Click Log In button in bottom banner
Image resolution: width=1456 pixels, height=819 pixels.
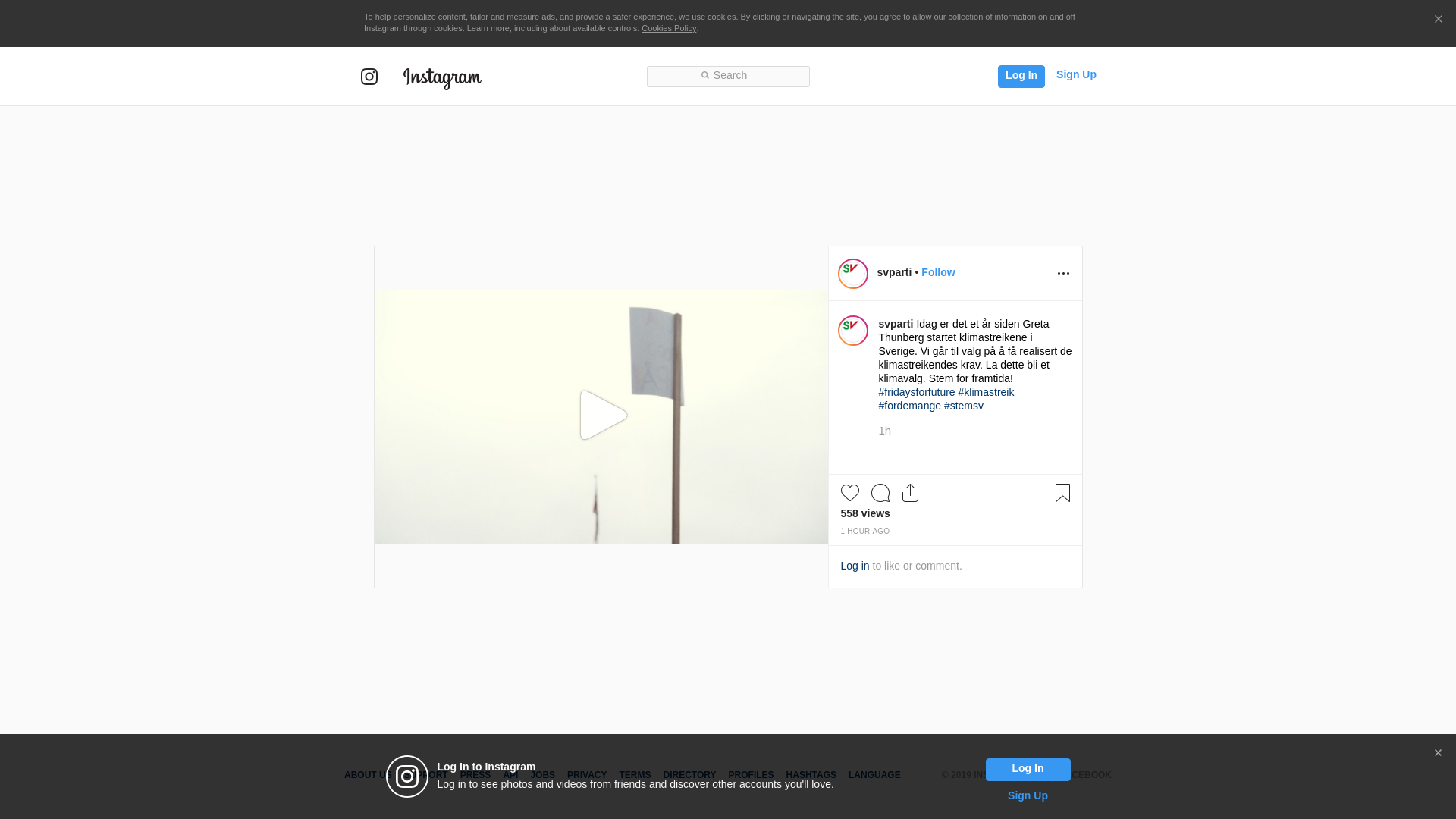coord(1028,769)
